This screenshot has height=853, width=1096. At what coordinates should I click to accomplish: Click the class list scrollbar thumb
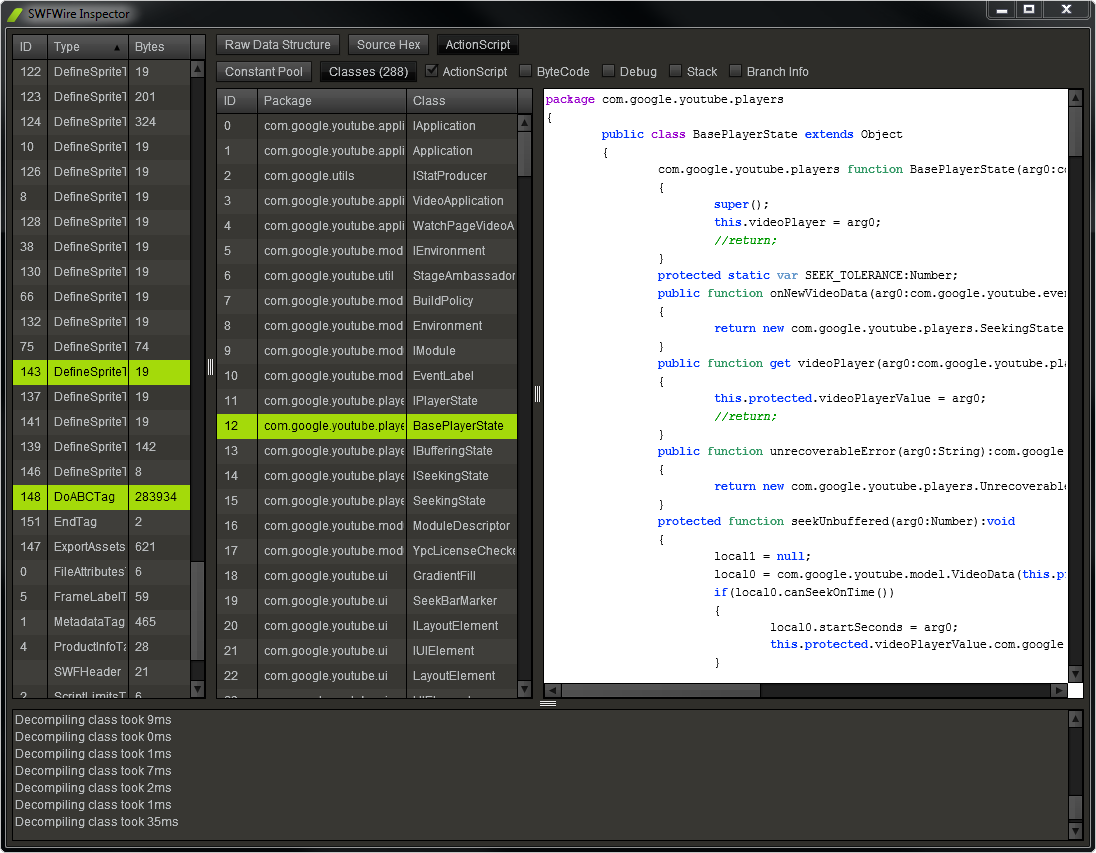(525, 154)
